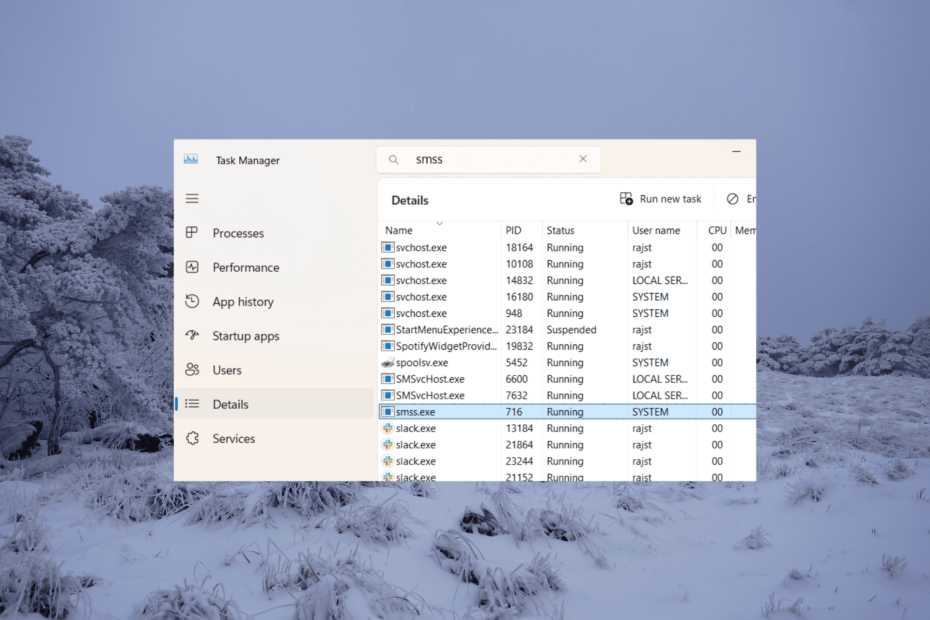This screenshot has height=620, width=930.
Task: Open the Users page
Action: tap(274, 370)
